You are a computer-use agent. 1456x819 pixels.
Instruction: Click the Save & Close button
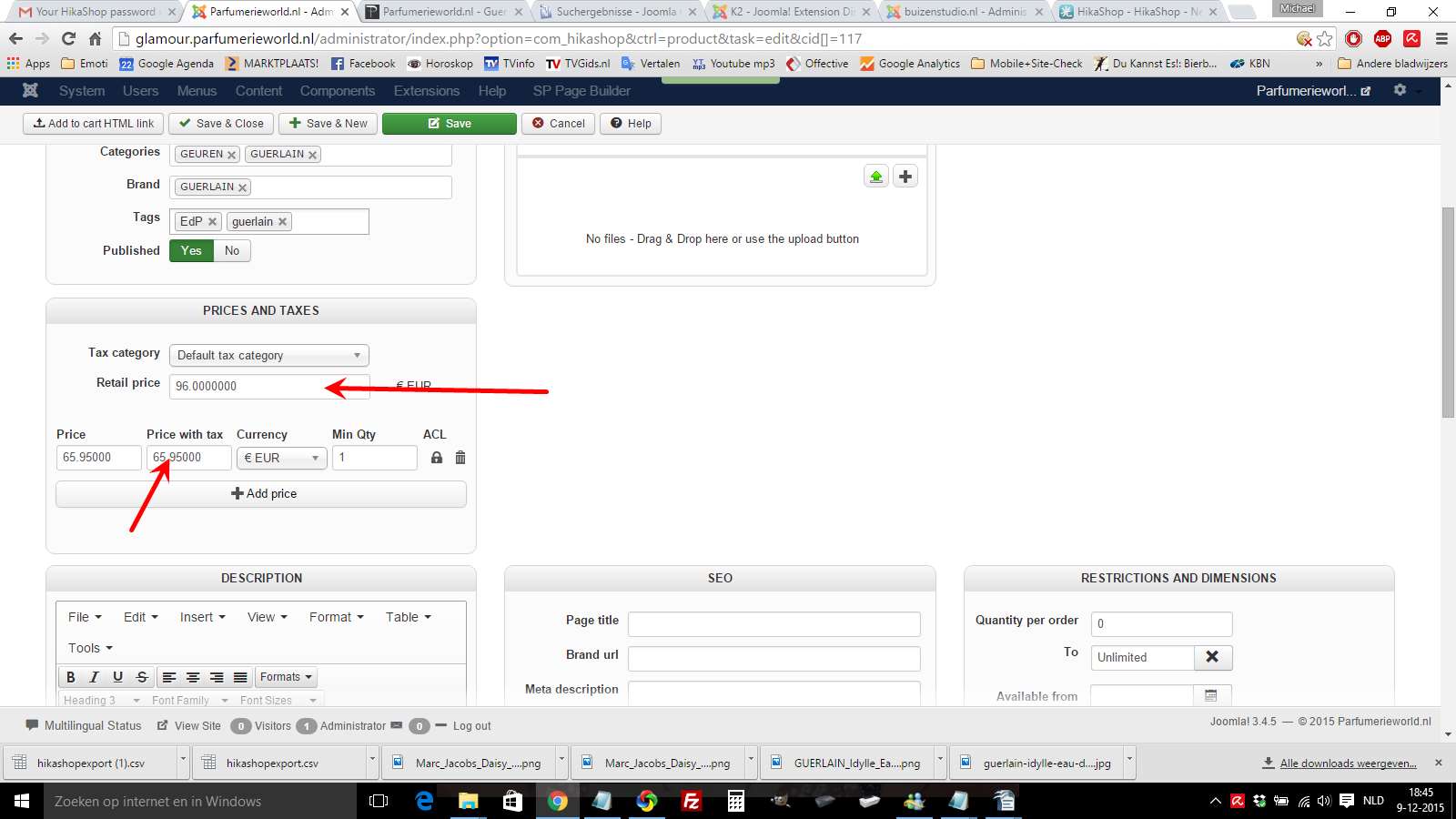221,124
